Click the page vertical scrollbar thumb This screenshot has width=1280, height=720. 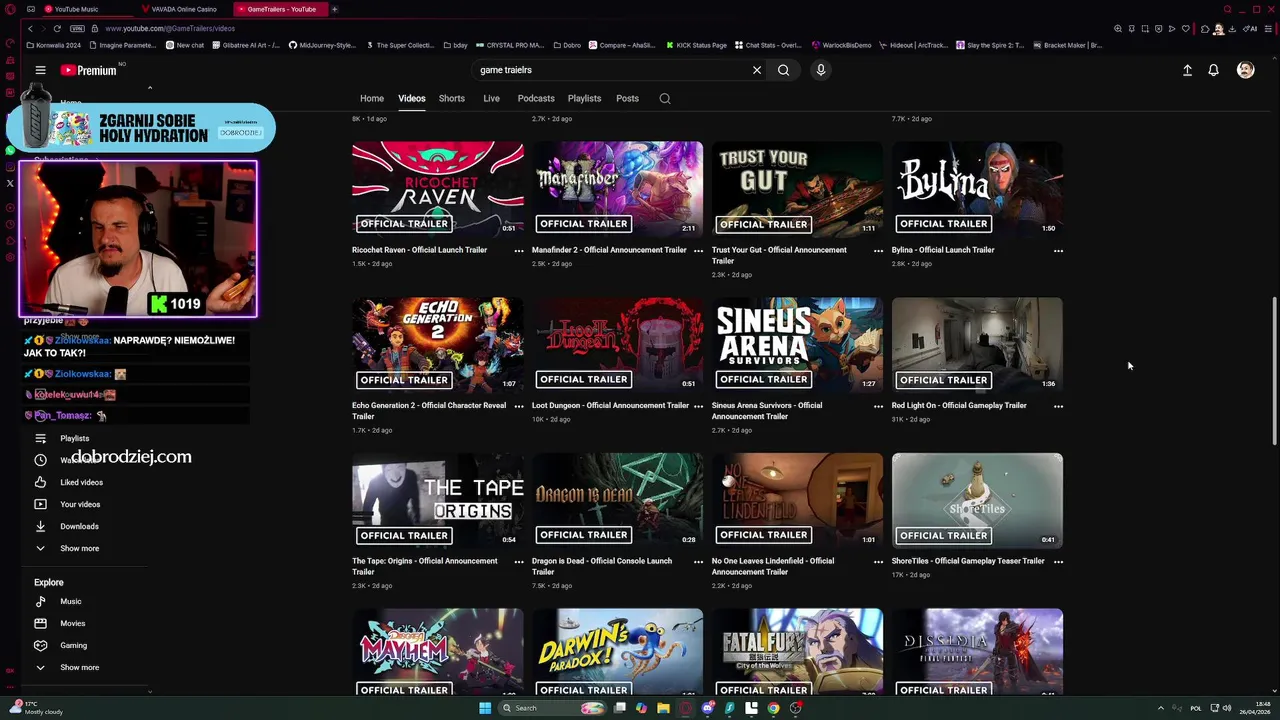[1274, 370]
